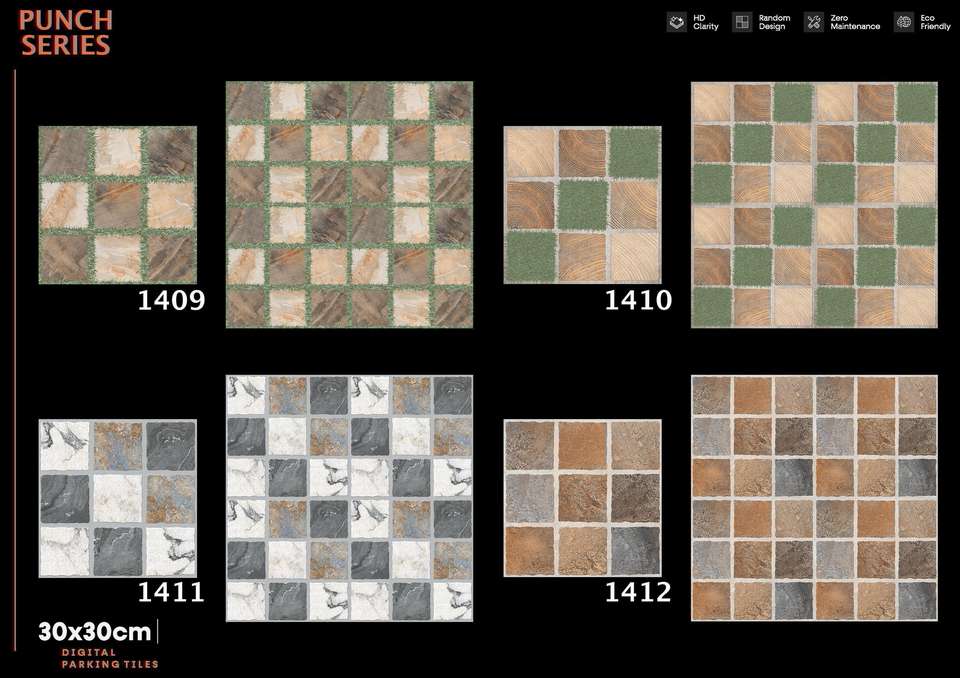Image resolution: width=960 pixels, height=678 pixels.
Task: Select the 1410 single tile sample
Action: point(582,205)
